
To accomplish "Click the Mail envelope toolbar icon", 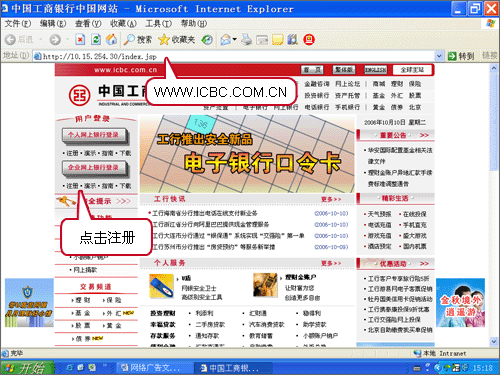I will pos(226,40).
